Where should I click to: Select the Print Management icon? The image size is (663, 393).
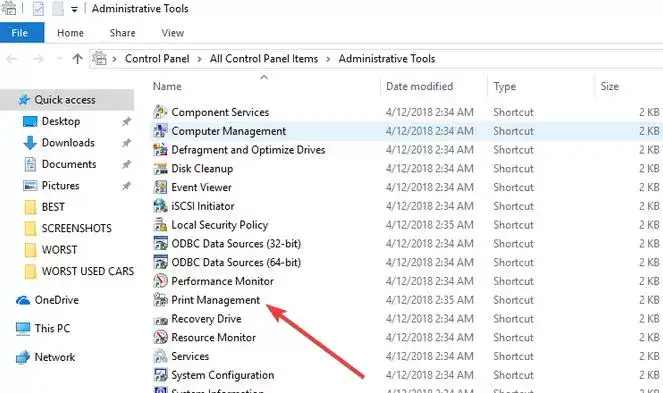(160, 300)
